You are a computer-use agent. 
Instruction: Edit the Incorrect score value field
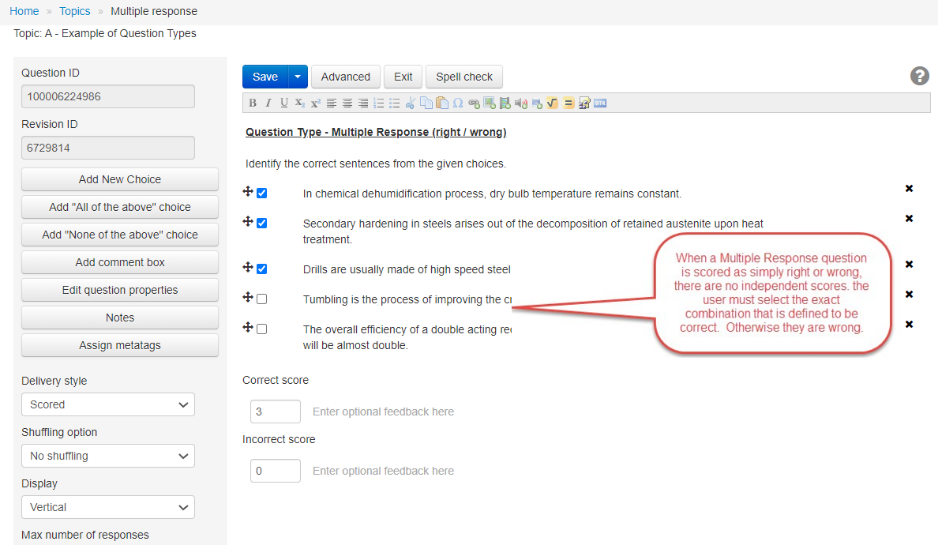275,471
